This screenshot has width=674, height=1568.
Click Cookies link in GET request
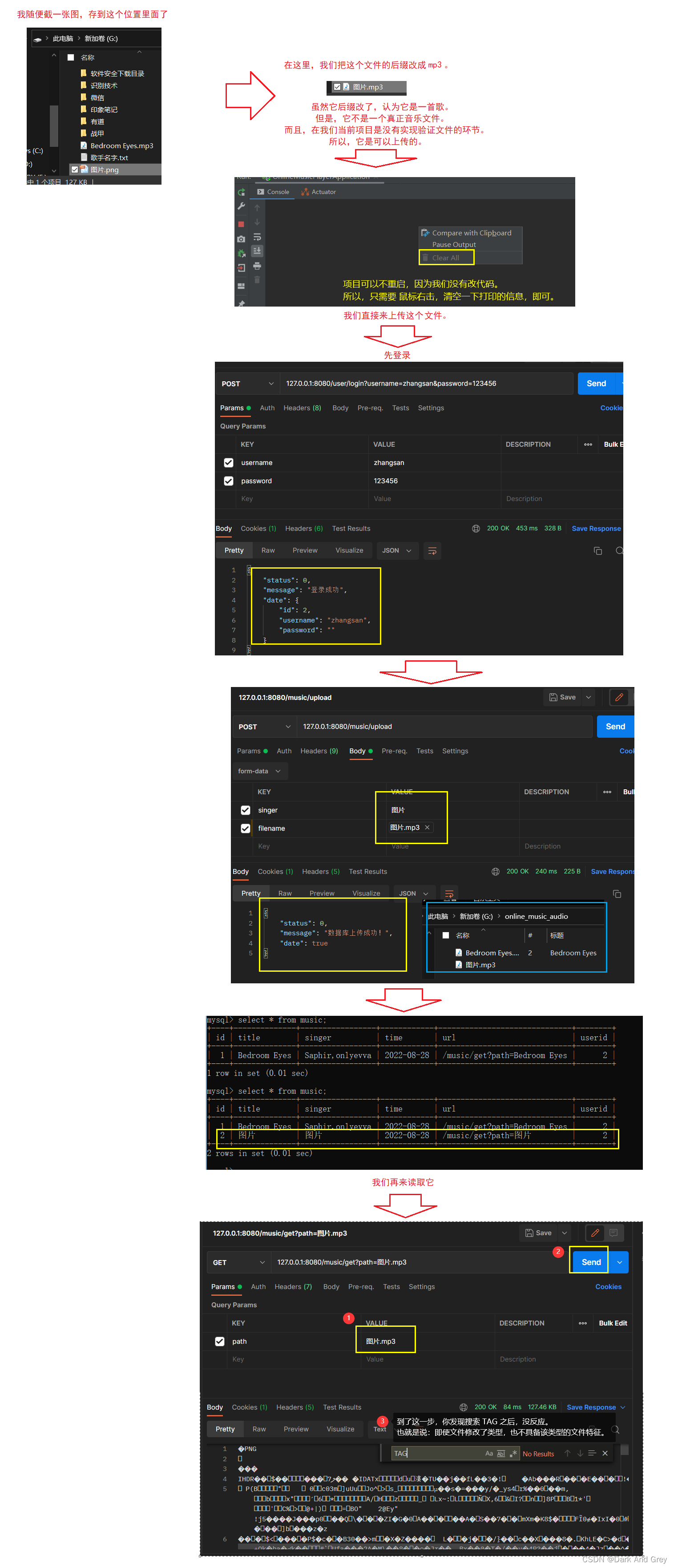[609, 1287]
